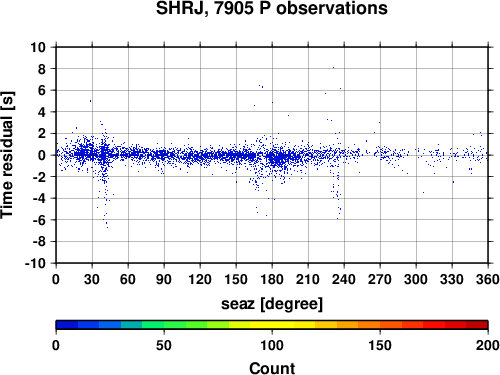Image resolution: width=500 pixels, height=375 pixels.
Task: Click x-axis tick label 270
Action: click(x=380, y=279)
